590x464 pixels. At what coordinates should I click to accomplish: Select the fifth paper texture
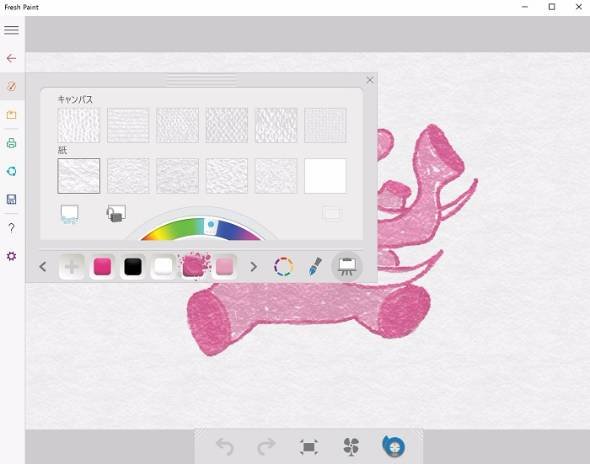(276, 176)
